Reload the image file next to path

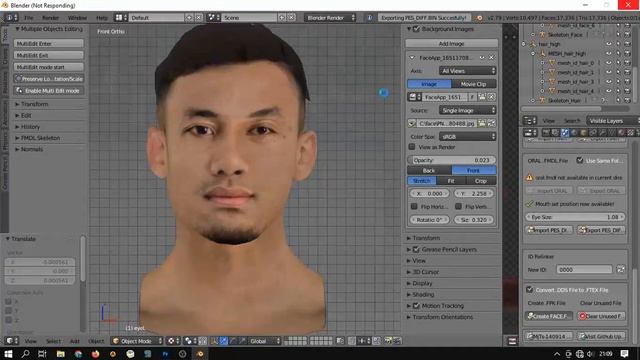pyautogui.click(x=491, y=123)
